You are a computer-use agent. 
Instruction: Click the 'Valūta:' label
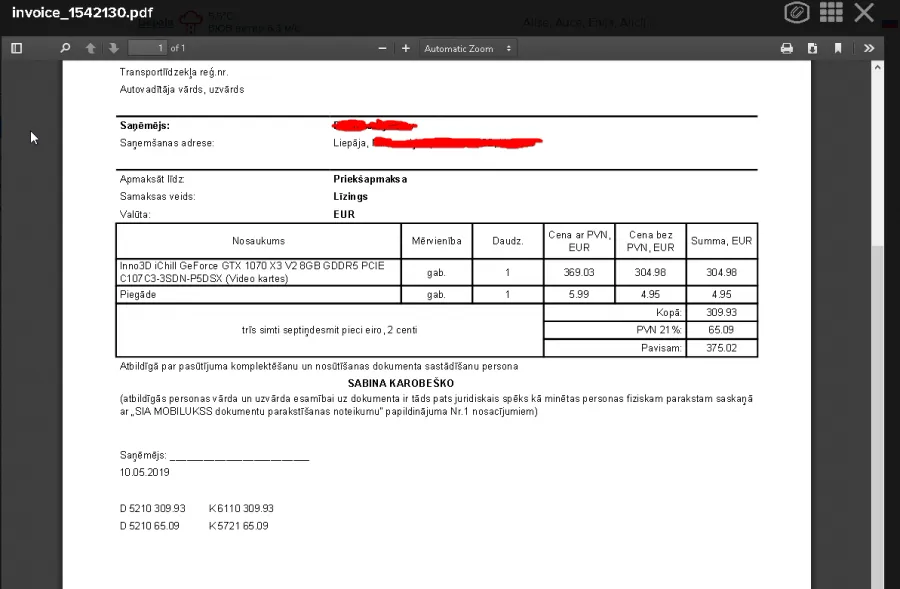135,215
